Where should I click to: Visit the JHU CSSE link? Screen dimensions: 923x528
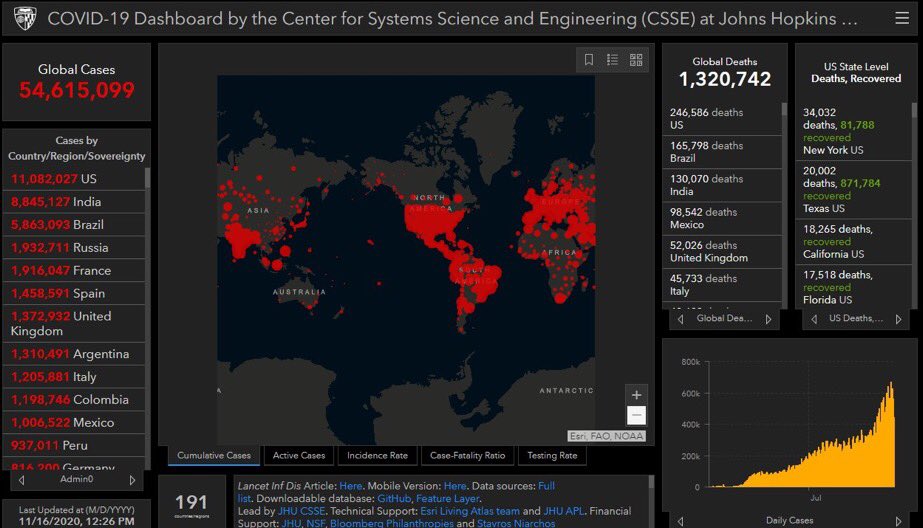pos(301,511)
